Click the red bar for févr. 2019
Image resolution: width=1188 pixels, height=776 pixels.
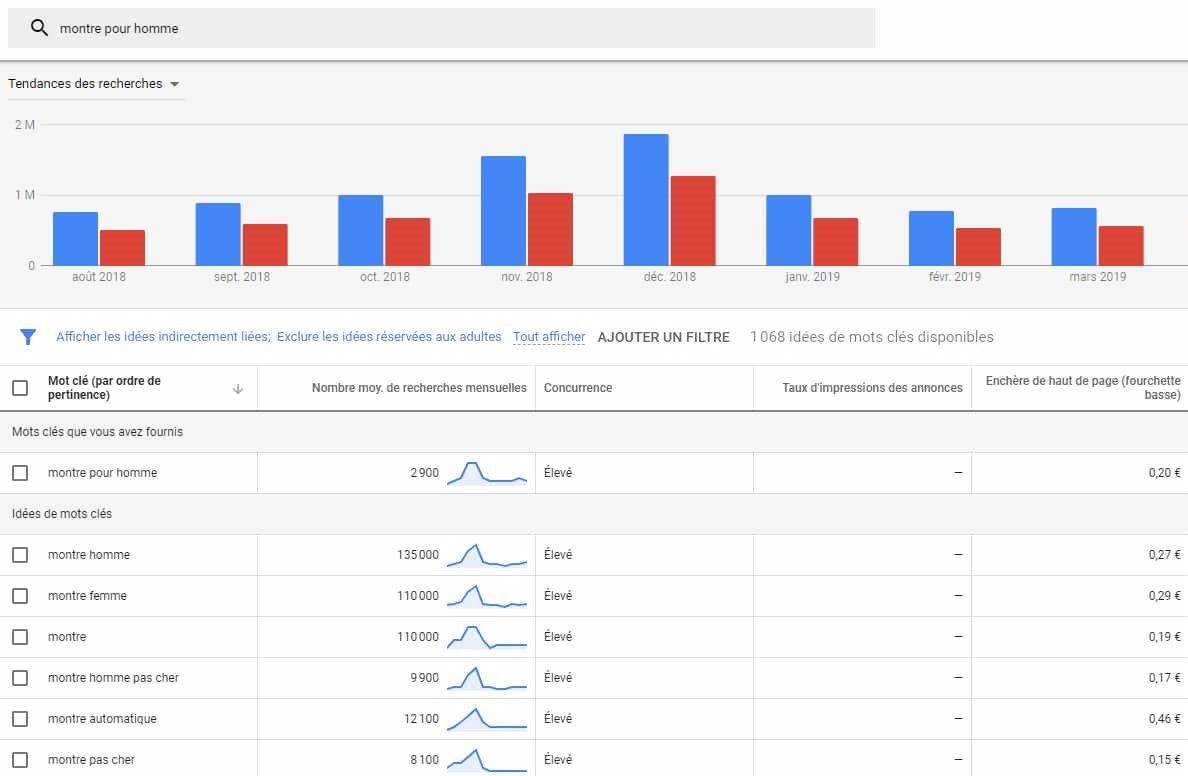point(978,247)
